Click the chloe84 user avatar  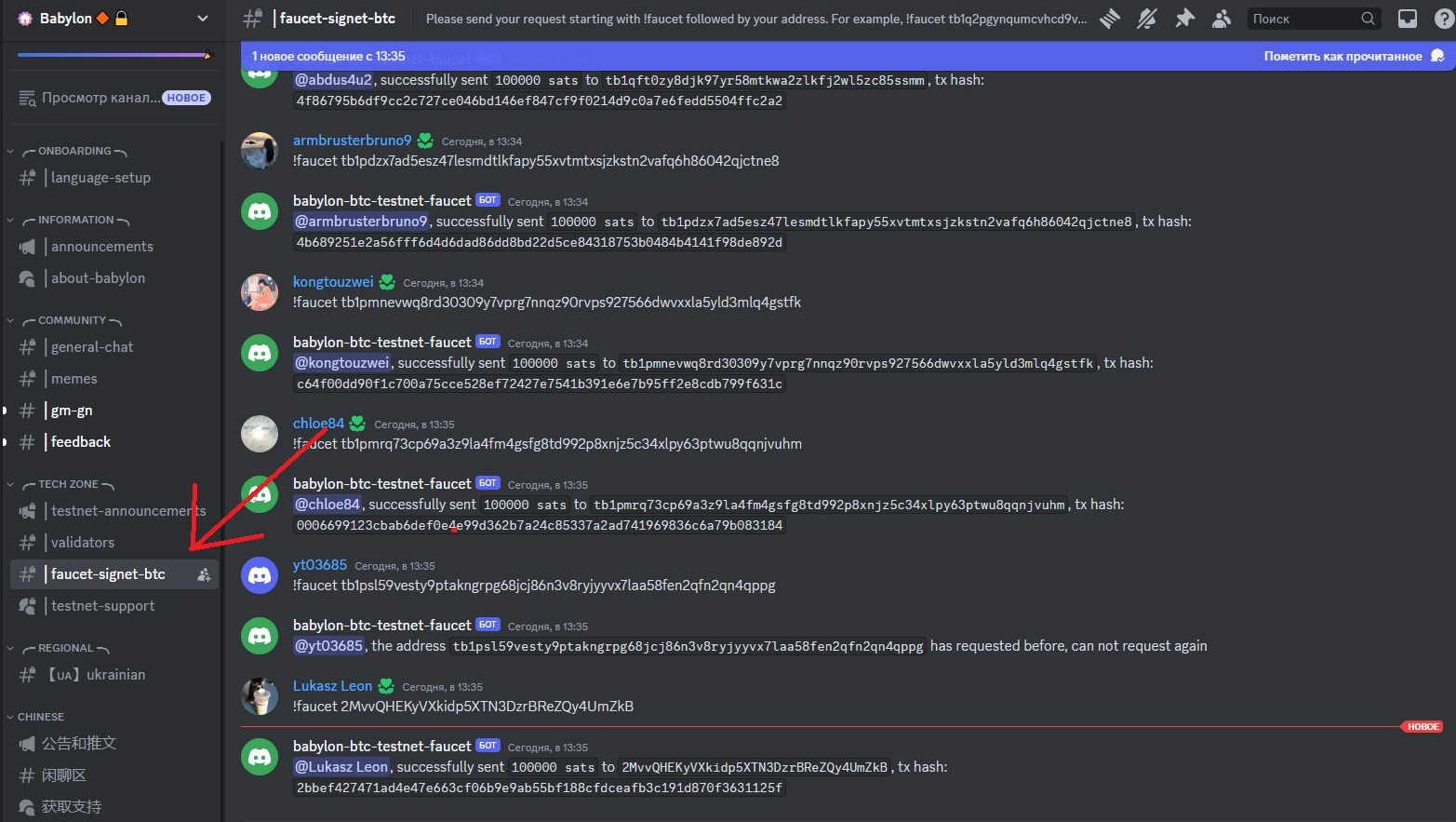(x=260, y=434)
